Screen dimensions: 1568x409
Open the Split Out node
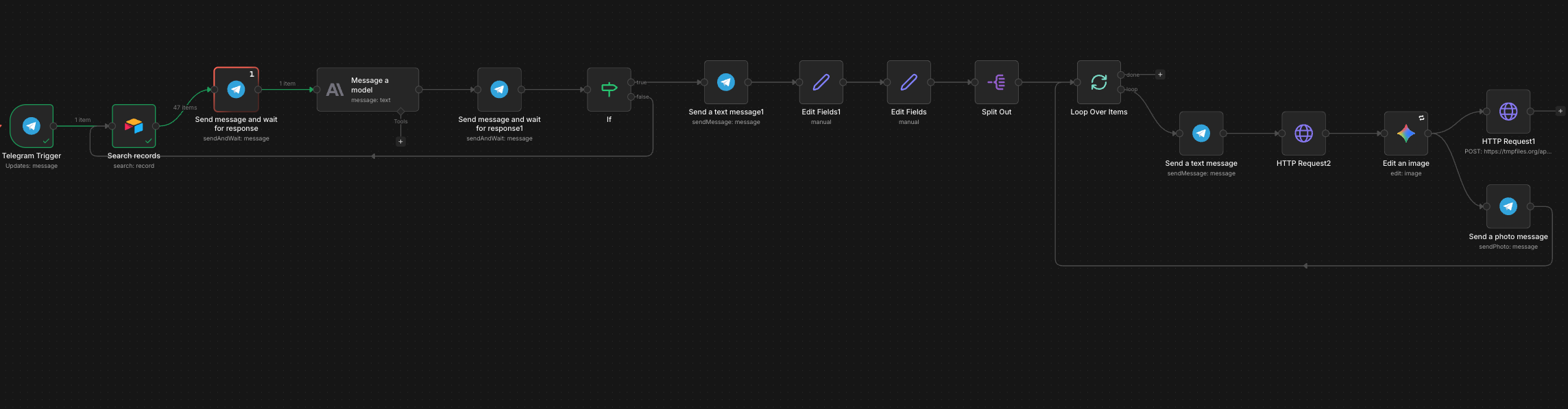click(996, 82)
